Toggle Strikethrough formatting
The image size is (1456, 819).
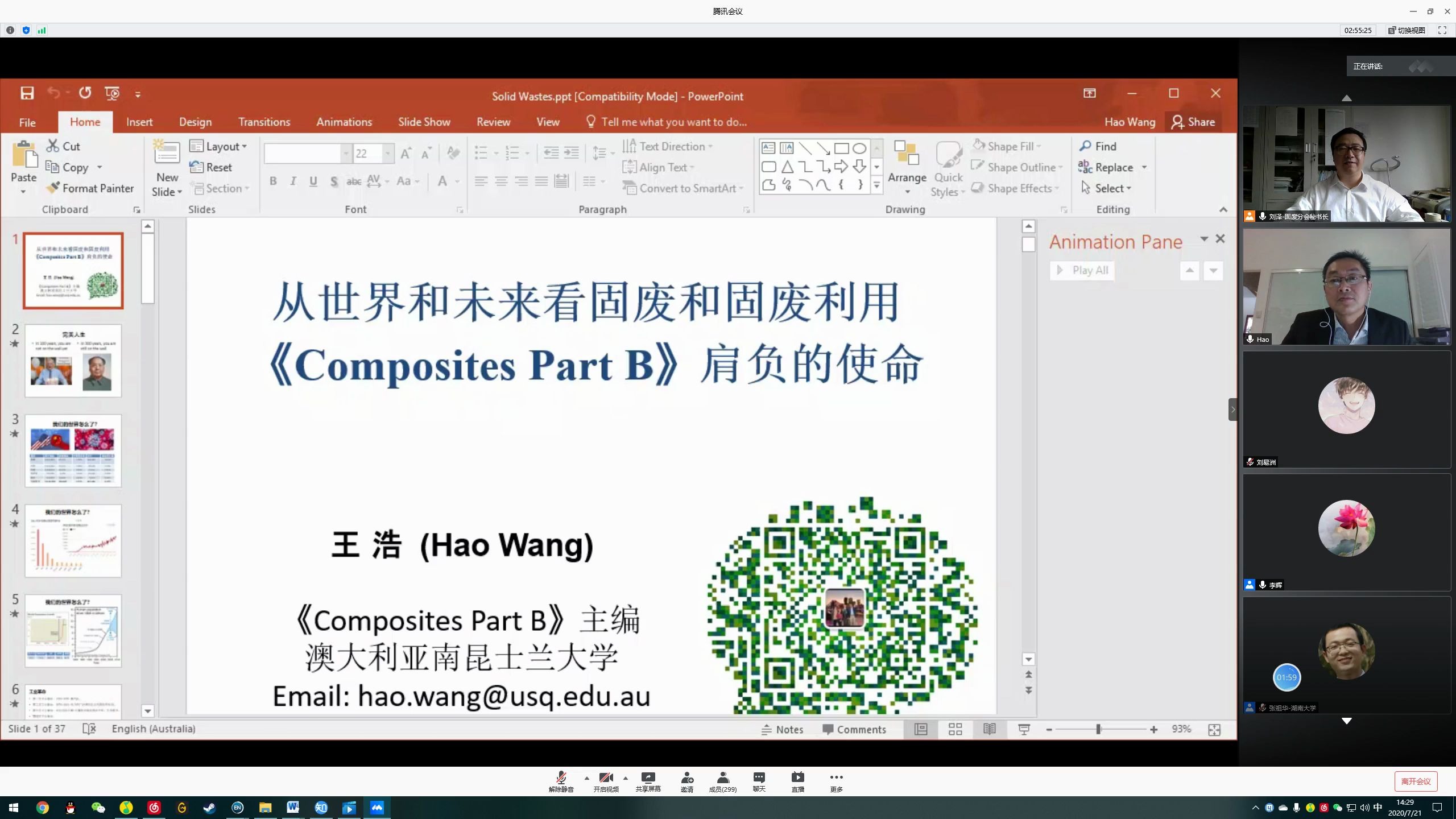coord(354,181)
